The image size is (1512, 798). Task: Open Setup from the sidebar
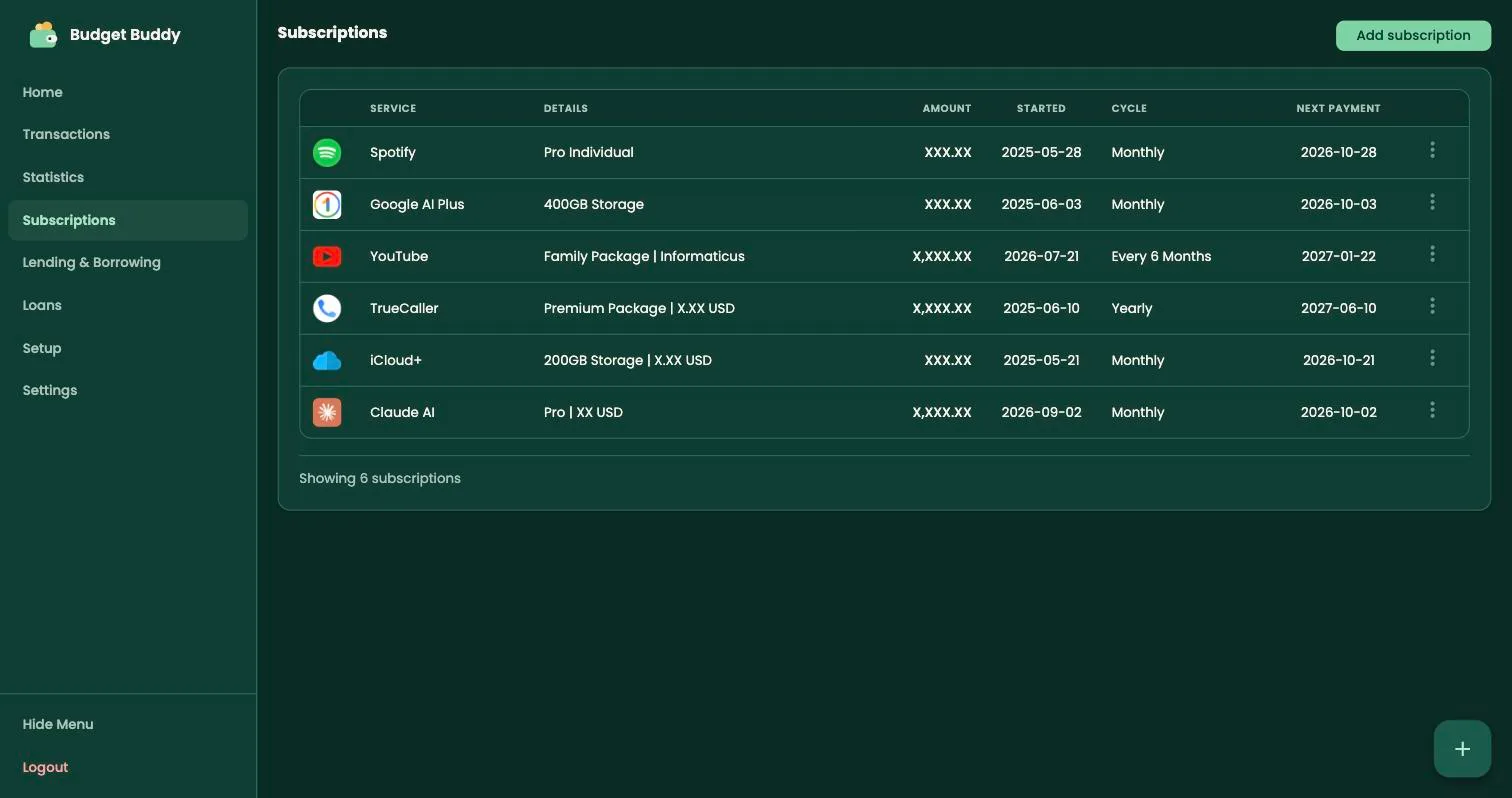click(128, 348)
